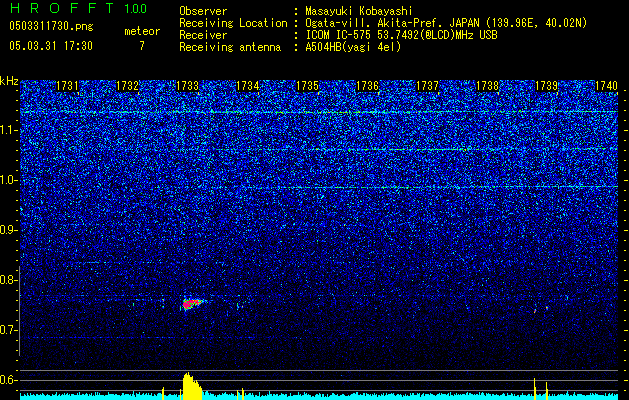Click the 1732 time marker

127,86
